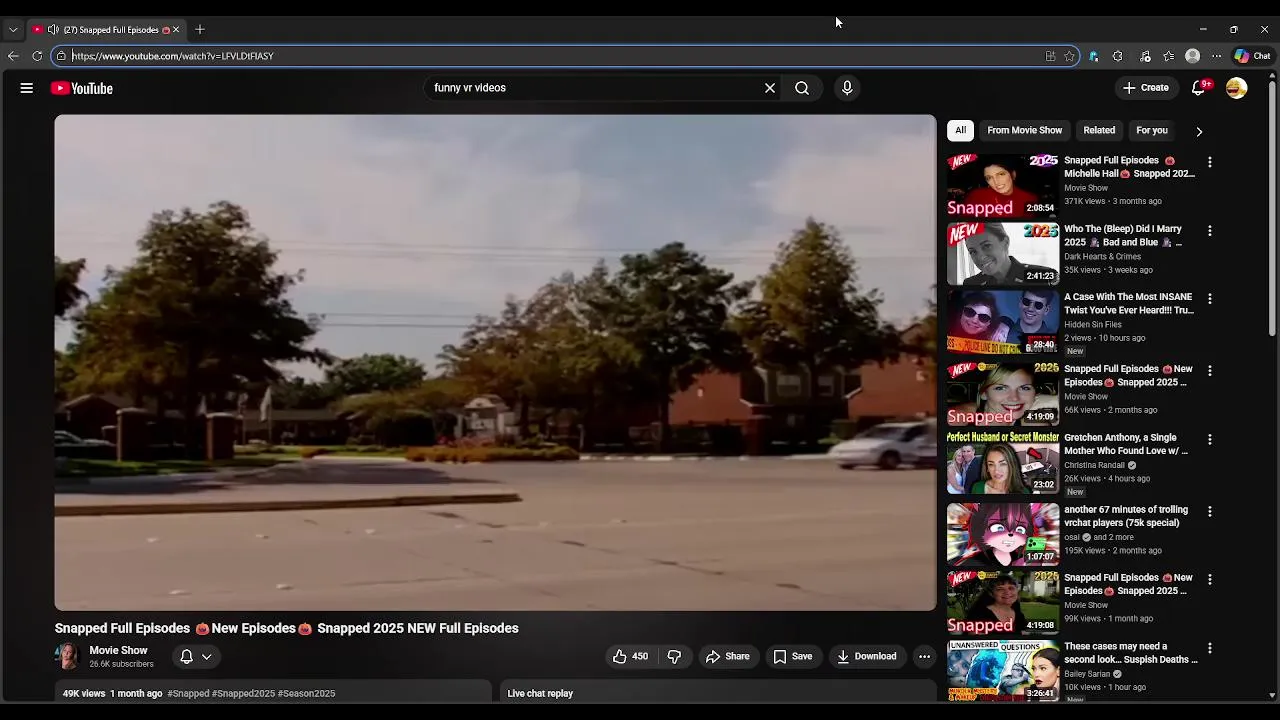Open Copilot Chat button
Viewport: 1280px width, 720px height.
1252,56
